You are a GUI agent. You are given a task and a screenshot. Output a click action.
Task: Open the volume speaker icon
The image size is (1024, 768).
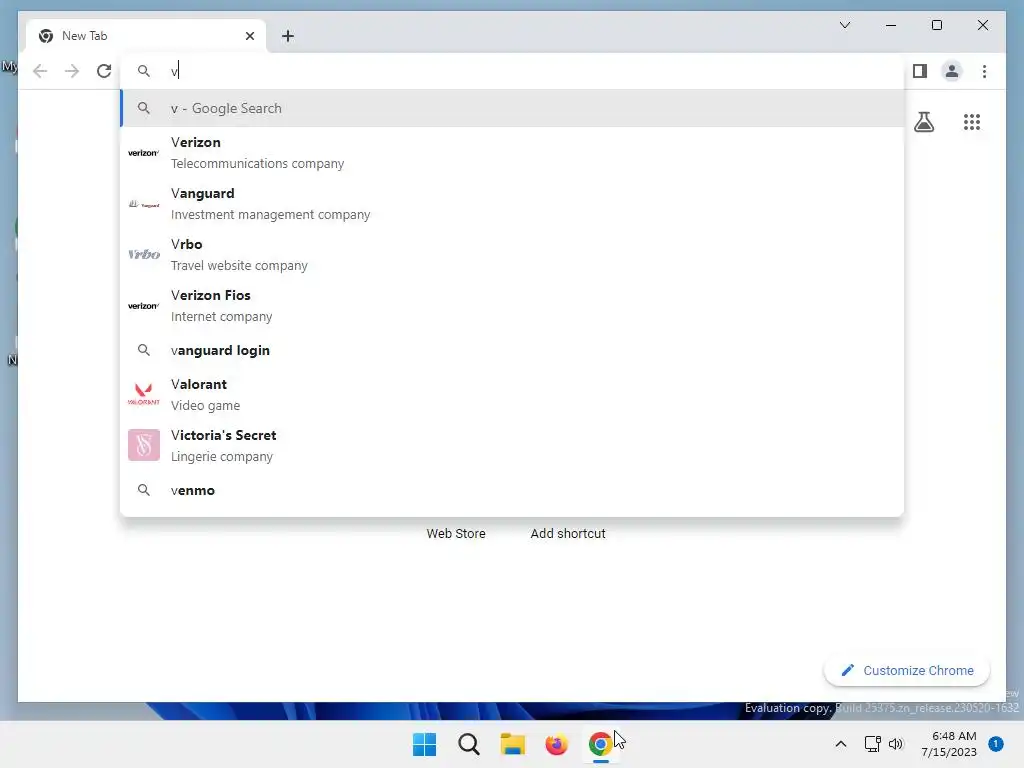(896, 744)
